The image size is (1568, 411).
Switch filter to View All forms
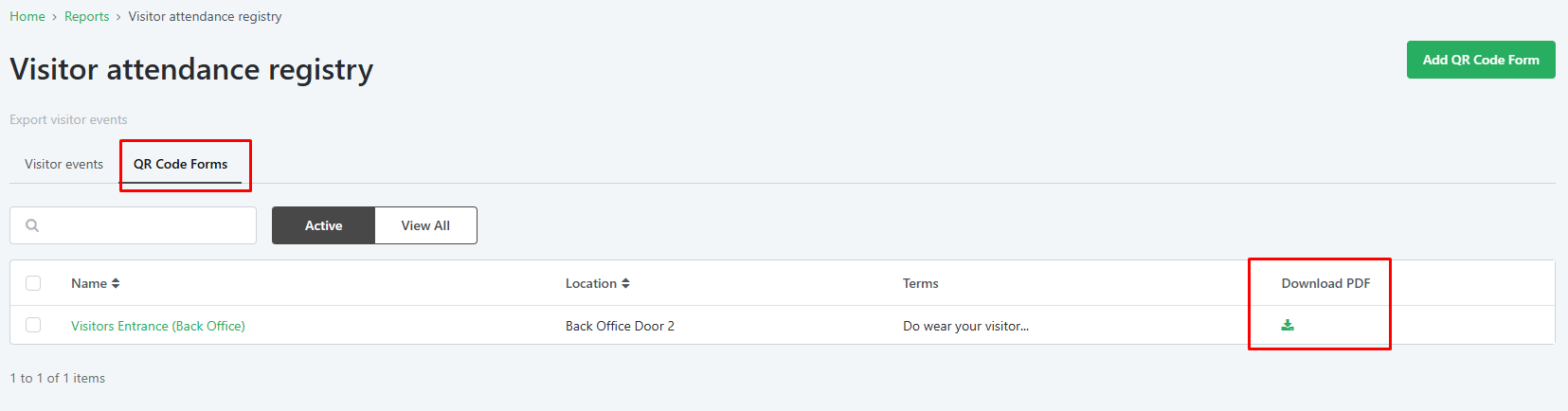(425, 225)
